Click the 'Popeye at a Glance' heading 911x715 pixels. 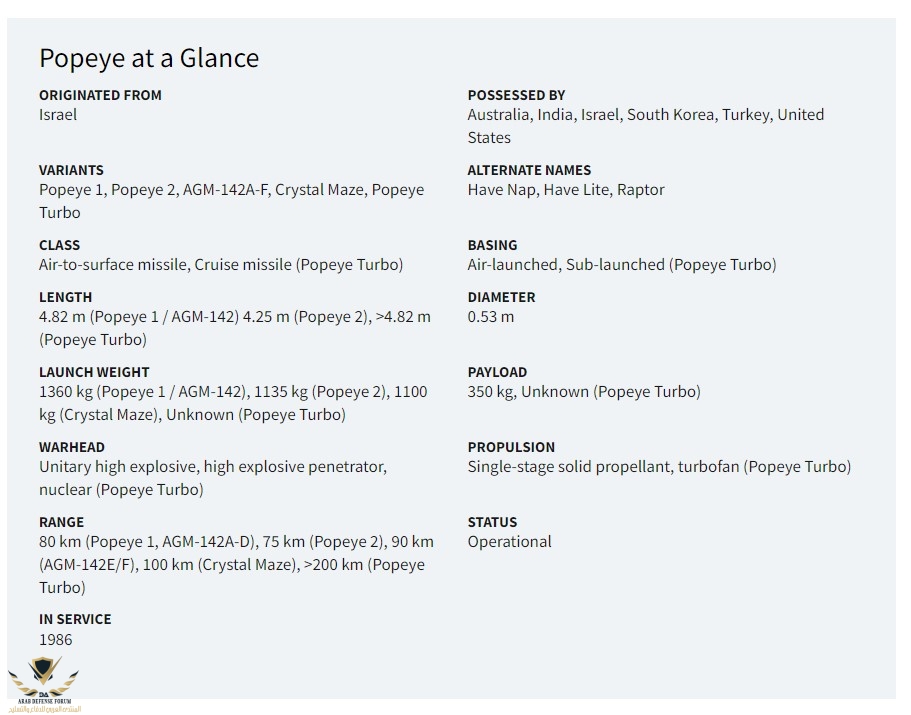click(x=149, y=58)
